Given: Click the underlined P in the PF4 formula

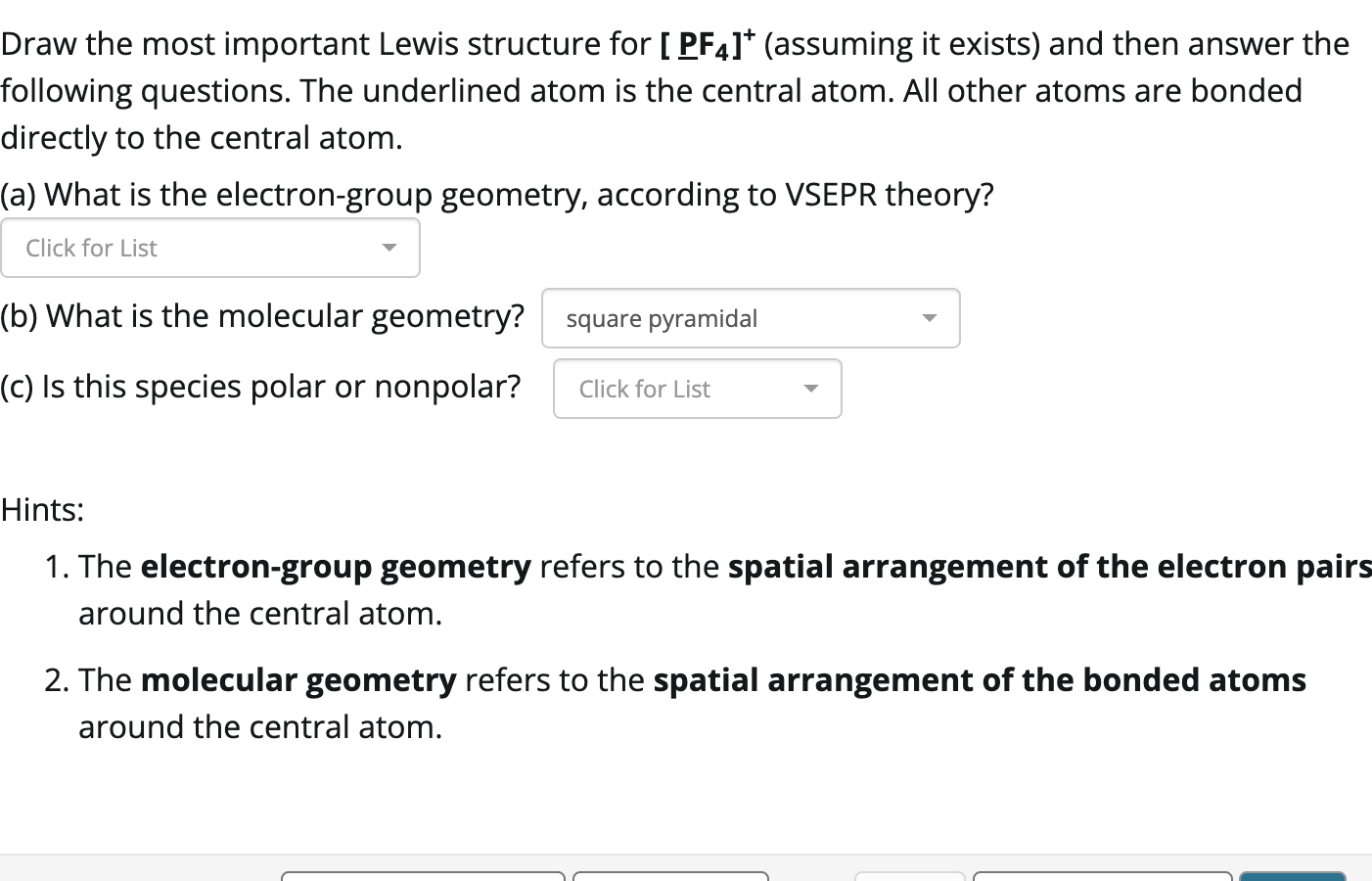Looking at the screenshot, I should pyautogui.click(x=685, y=43).
